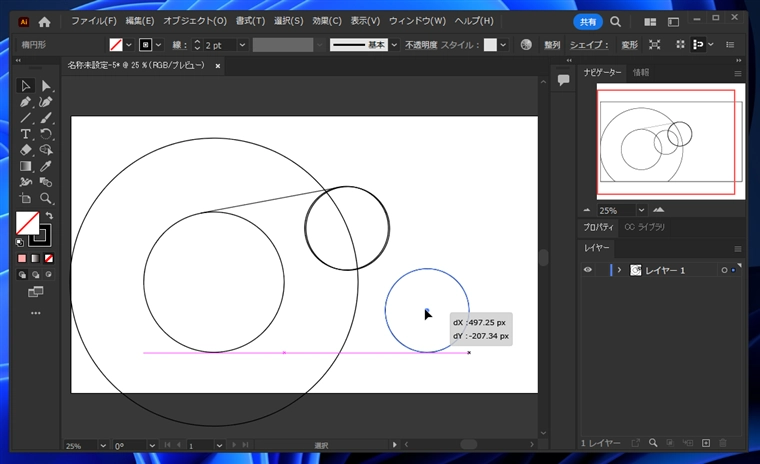Click the 整列 align button

tap(552, 45)
